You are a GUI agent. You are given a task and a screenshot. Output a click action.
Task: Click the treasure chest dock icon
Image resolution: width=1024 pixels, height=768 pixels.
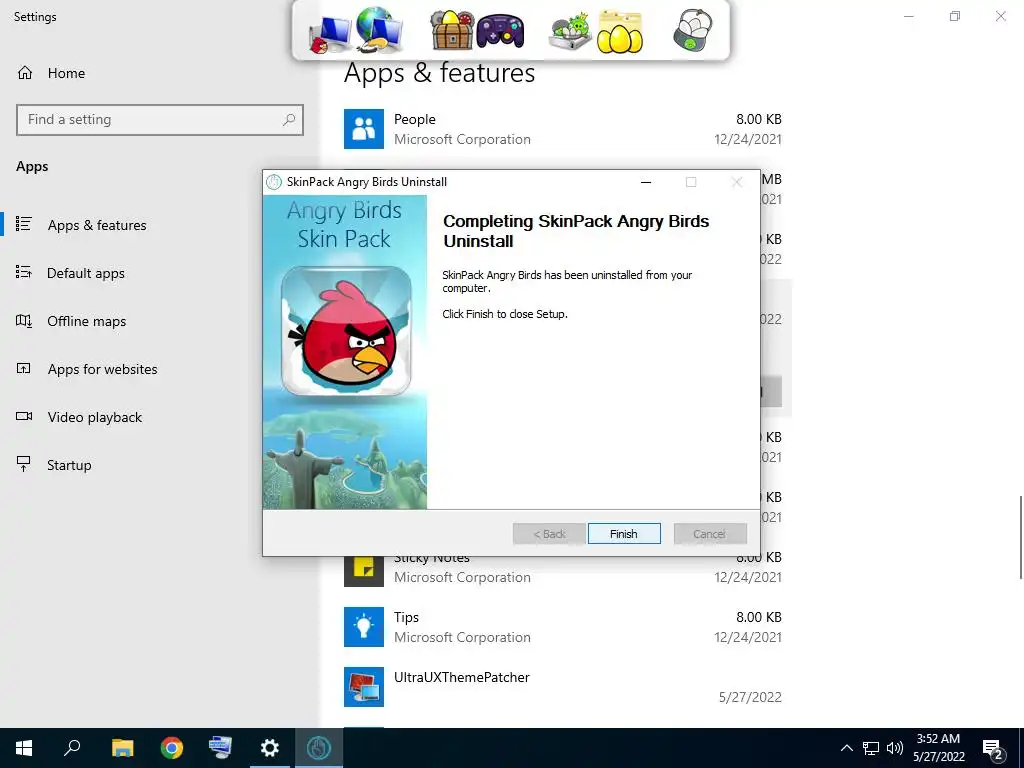[451, 30]
